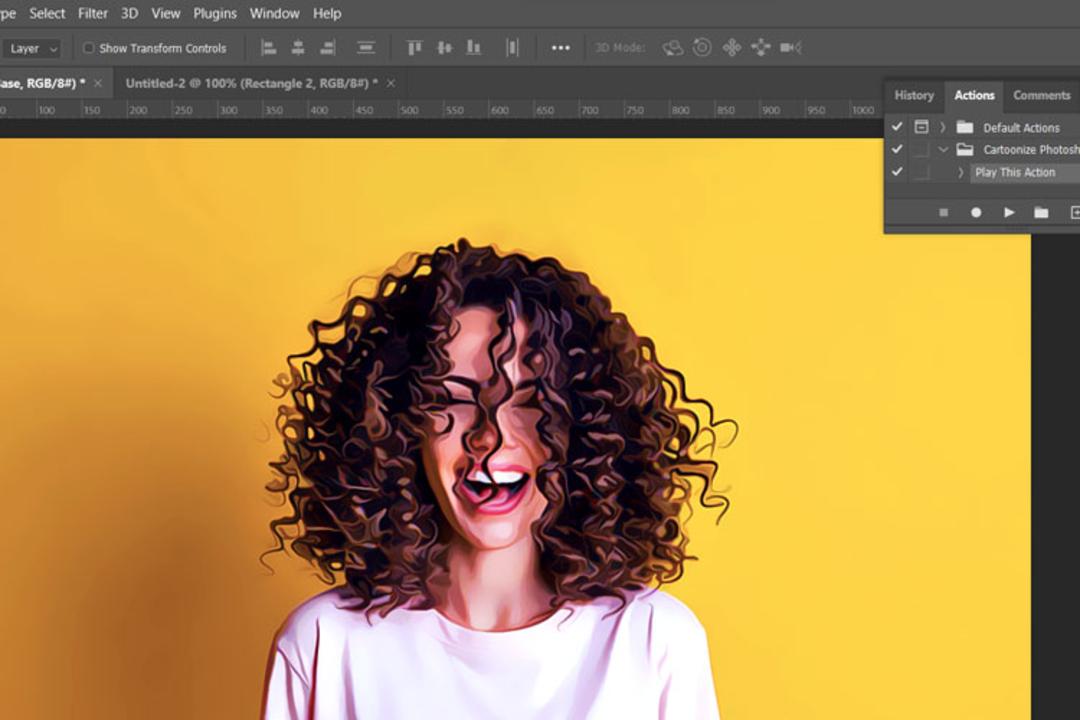The width and height of the screenshot is (1080, 720).
Task: Toggle checkmark for Play This Action
Action: (897, 172)
